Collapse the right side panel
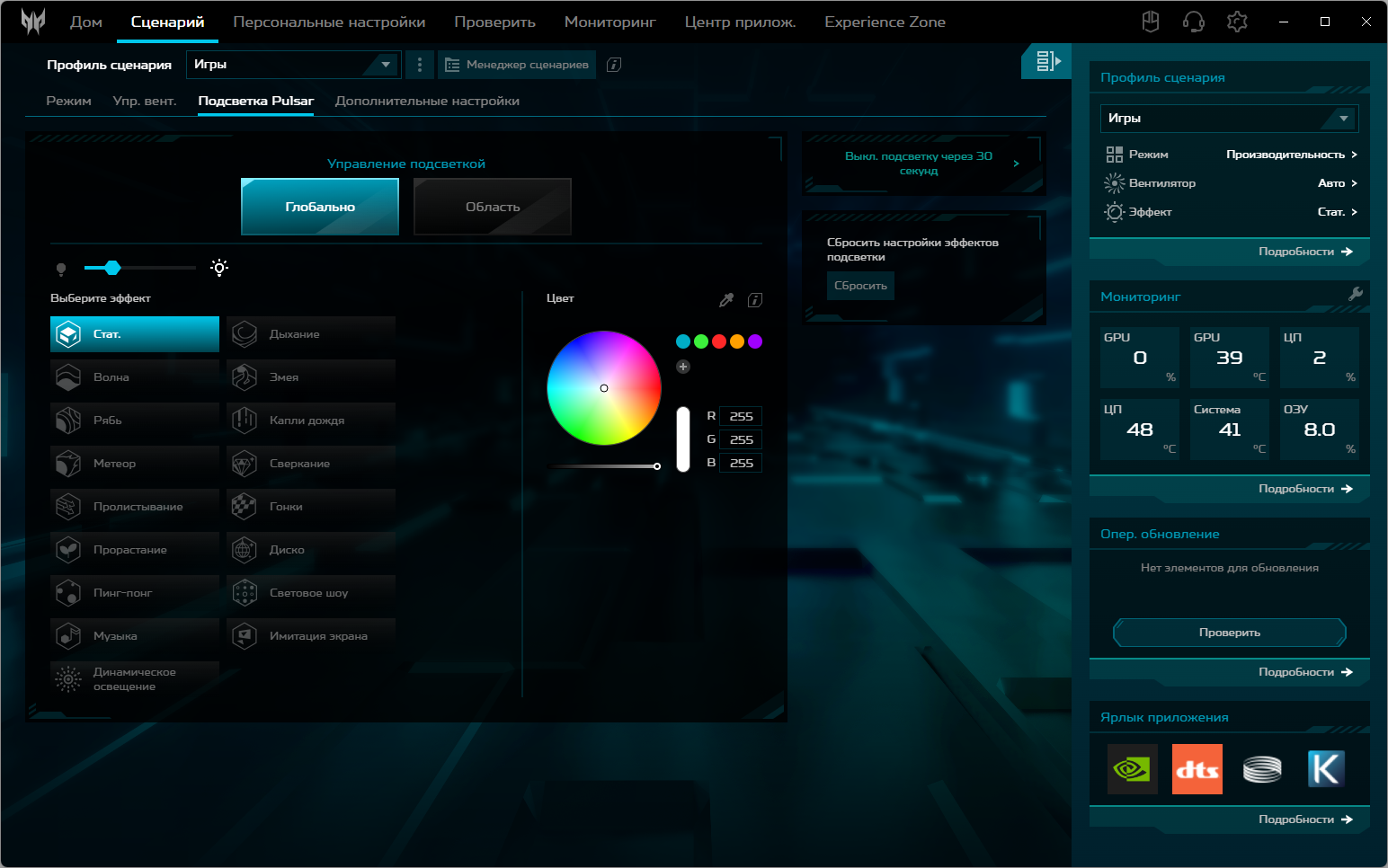 [1046, 61]
